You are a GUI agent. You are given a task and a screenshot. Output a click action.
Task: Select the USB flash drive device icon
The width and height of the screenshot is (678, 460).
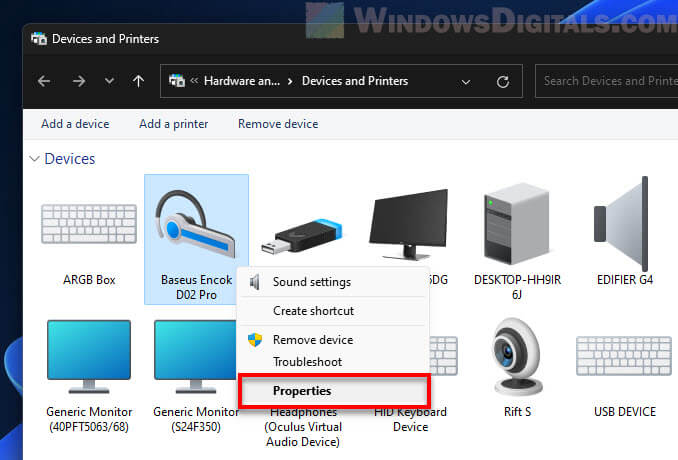pos(301,237)
